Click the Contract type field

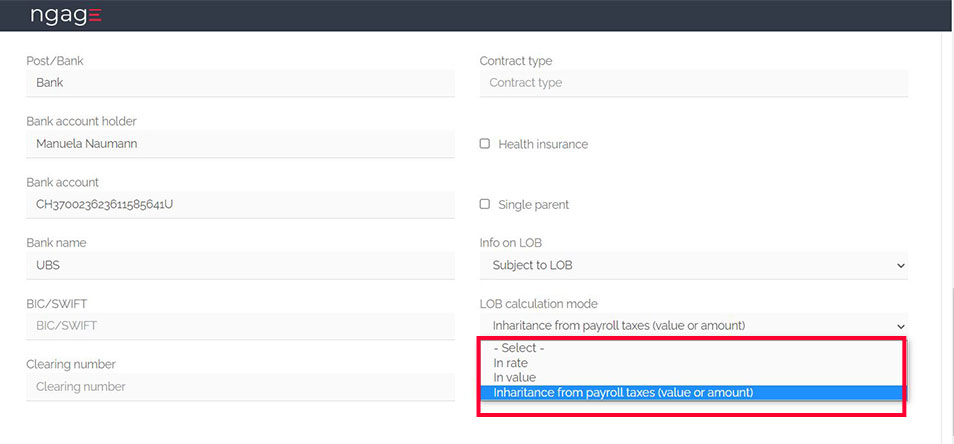point(694,83)
